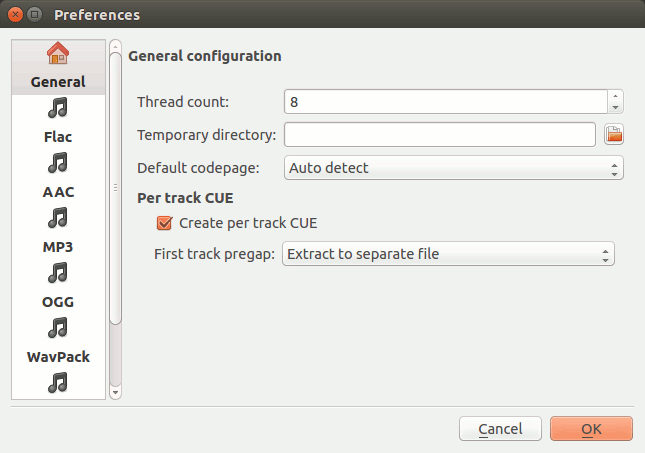Expand the First track pregap dropdown

click(x=448, y=254)
